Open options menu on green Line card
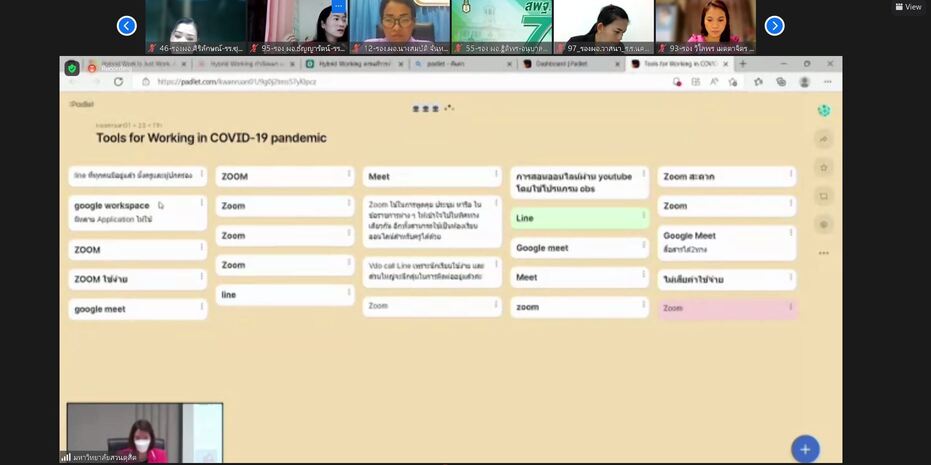The width and height of the screenshot is (931, 465). [x=644, y=215]
